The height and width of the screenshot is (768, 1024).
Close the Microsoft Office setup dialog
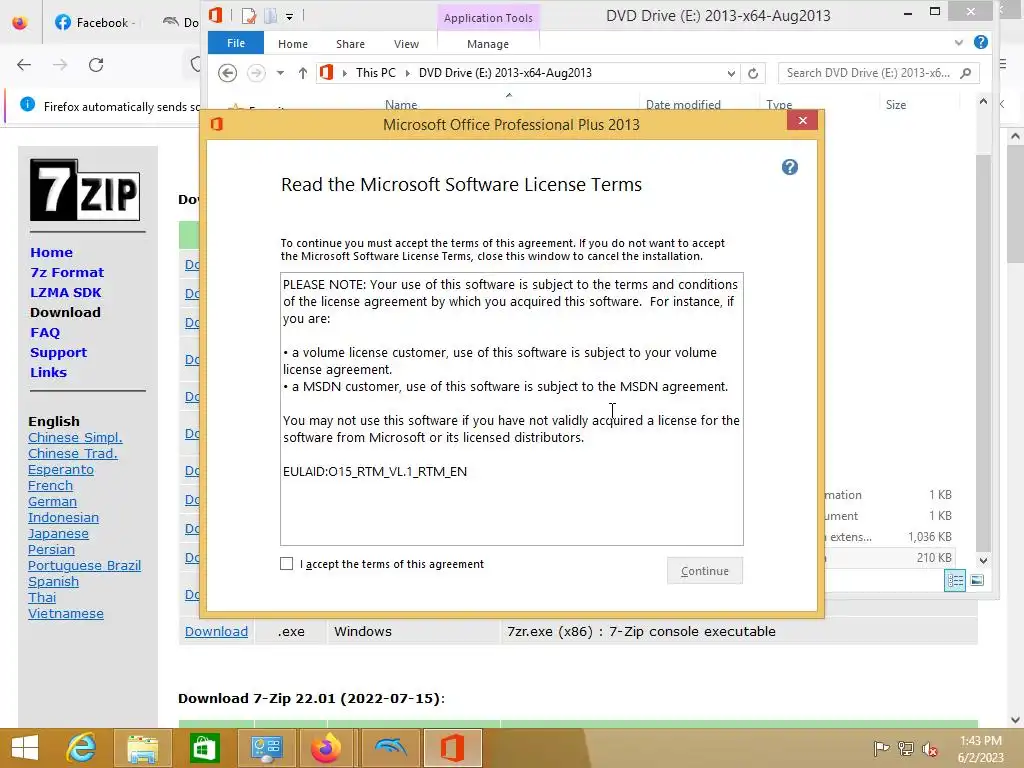[803, 120]
